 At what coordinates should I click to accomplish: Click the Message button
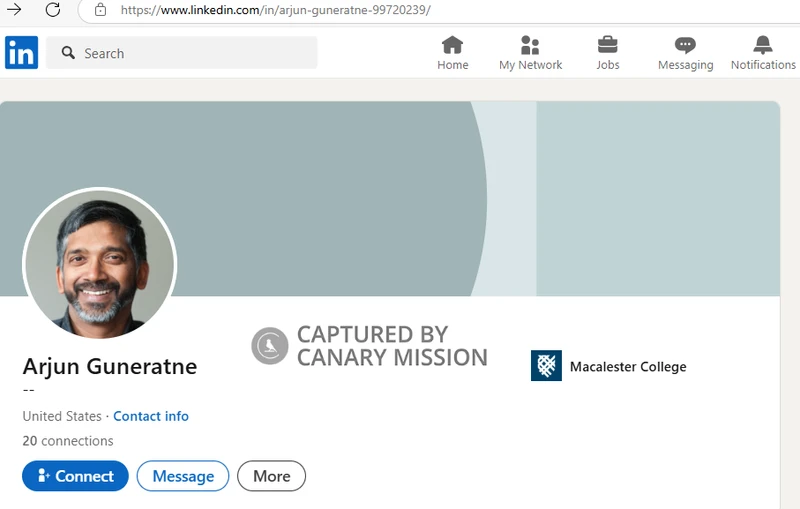pyautogui.click(x=183, y=476)
